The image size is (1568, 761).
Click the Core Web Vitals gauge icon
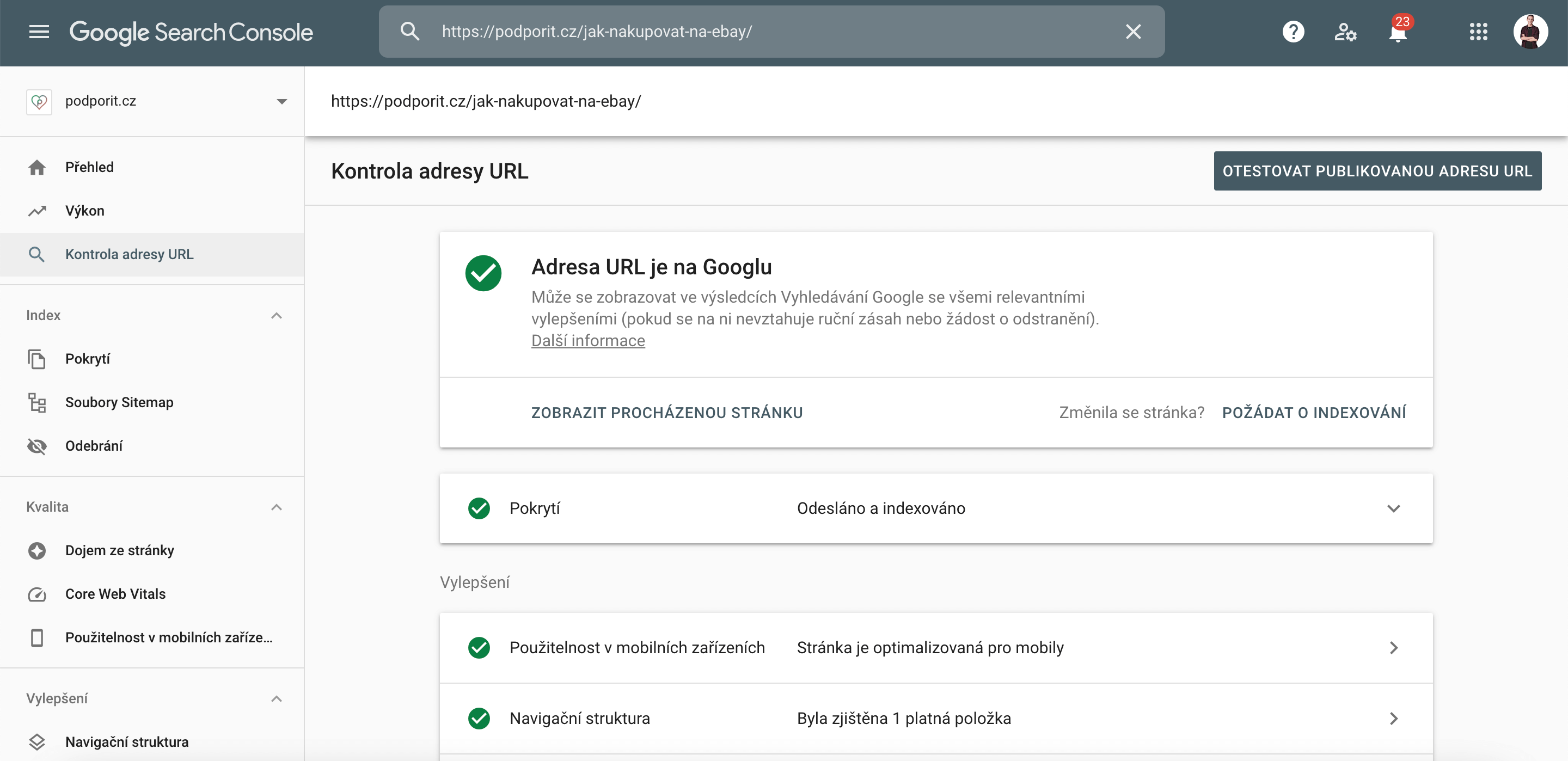pos(37,594)
